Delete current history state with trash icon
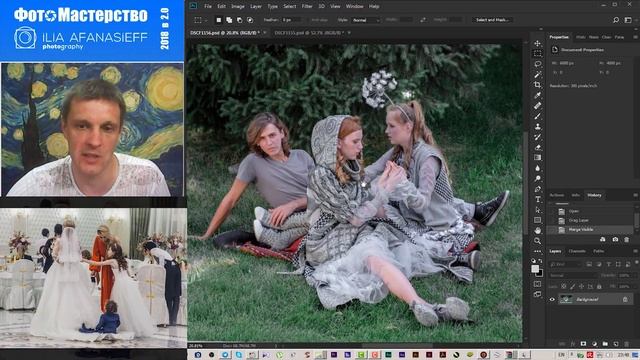640x360 pixels. click(x=627, y=240)
